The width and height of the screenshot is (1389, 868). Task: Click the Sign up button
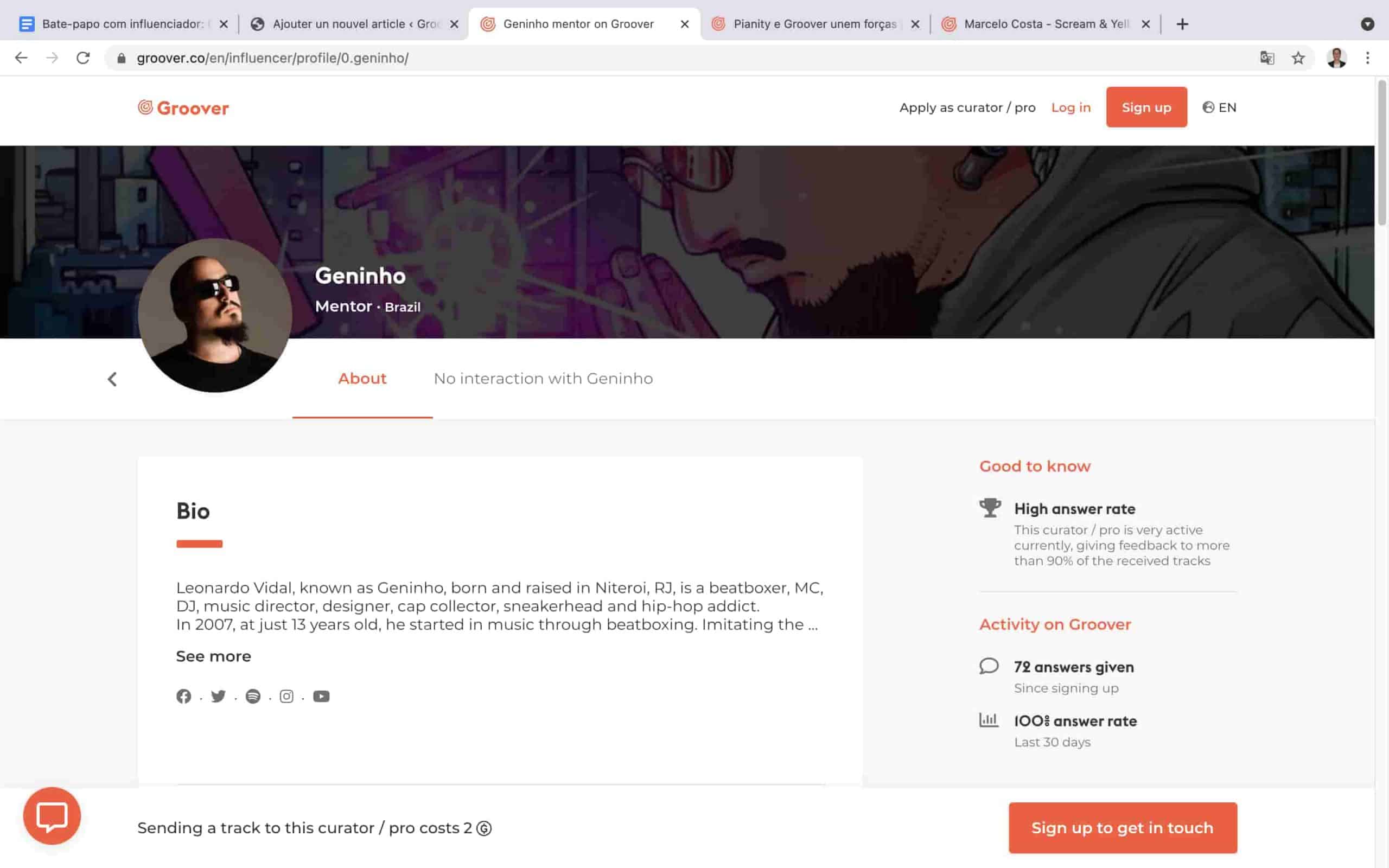tap(1146, 107)
